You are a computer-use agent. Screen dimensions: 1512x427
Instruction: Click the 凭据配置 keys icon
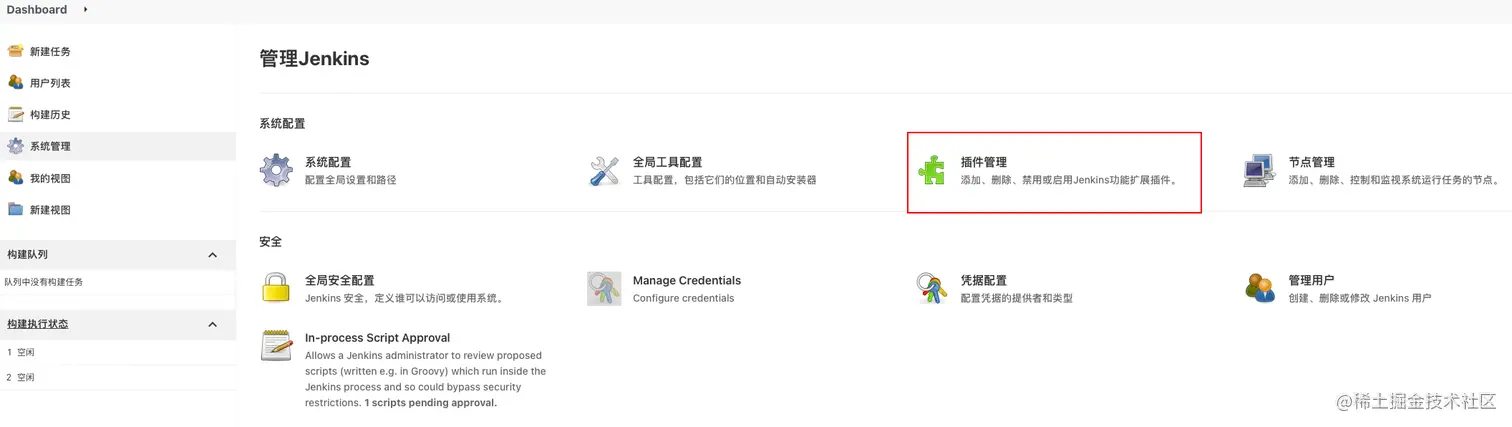pyautogui.click(x=932, y=288)
